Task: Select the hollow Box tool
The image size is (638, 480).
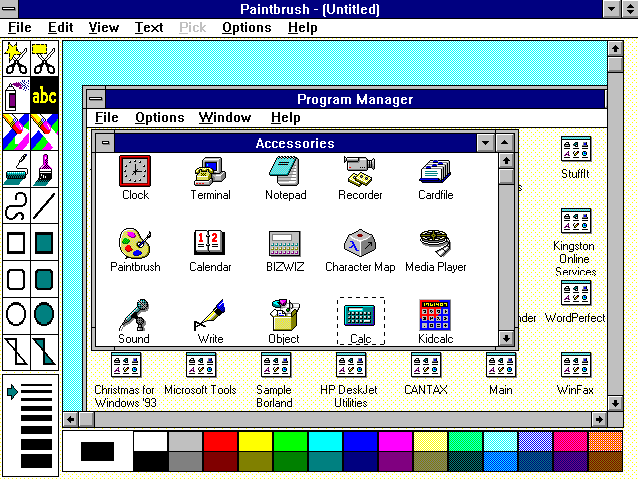Action: click(16, 242)
